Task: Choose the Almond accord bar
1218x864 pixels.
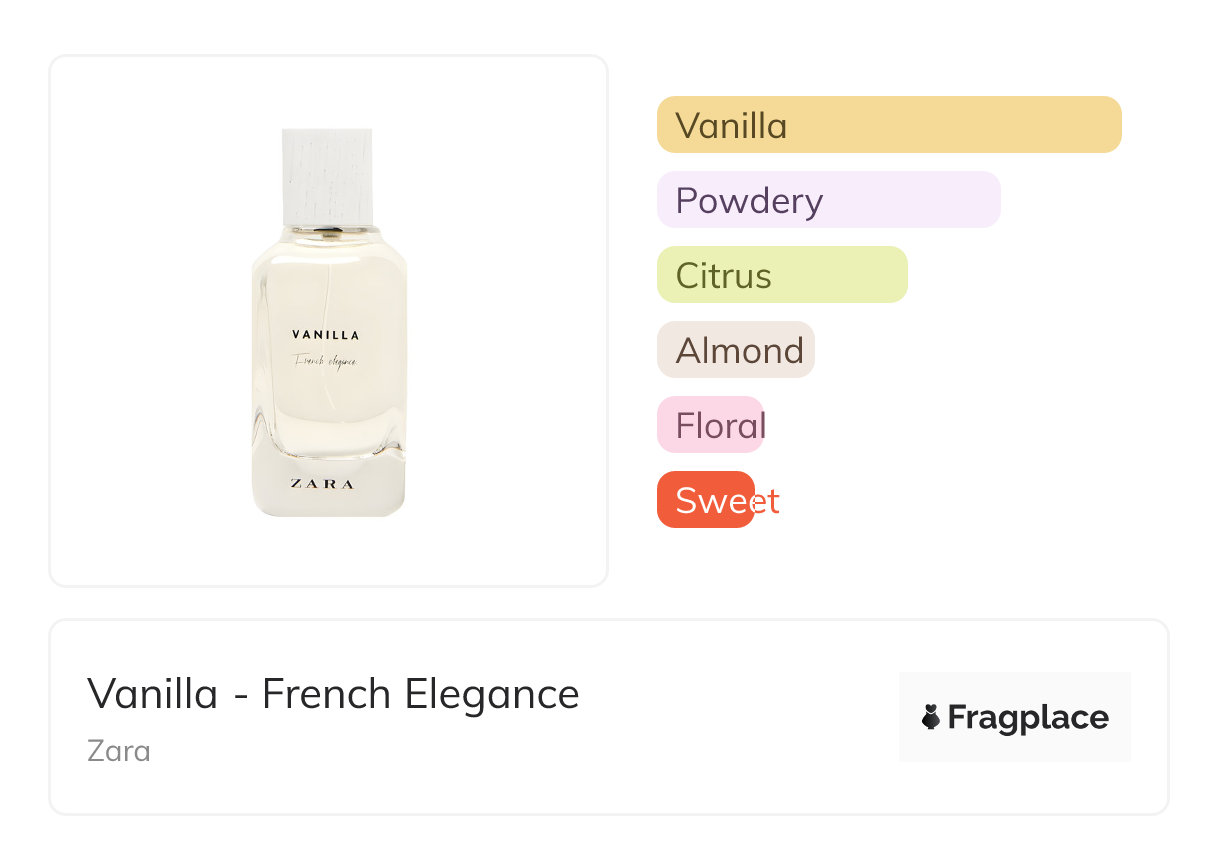Action: pos(735,350)
